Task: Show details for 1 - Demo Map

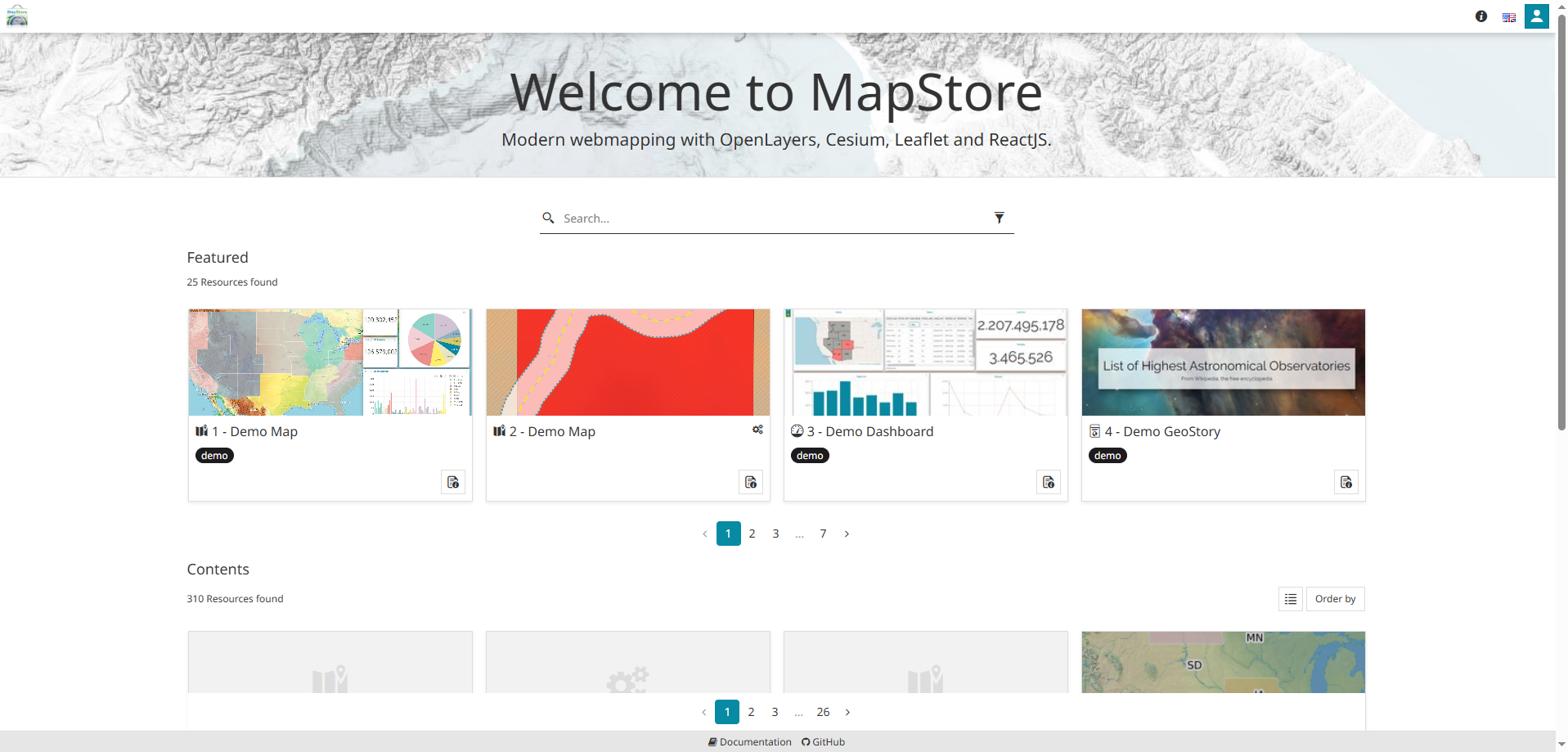Action: coord(453,482)
